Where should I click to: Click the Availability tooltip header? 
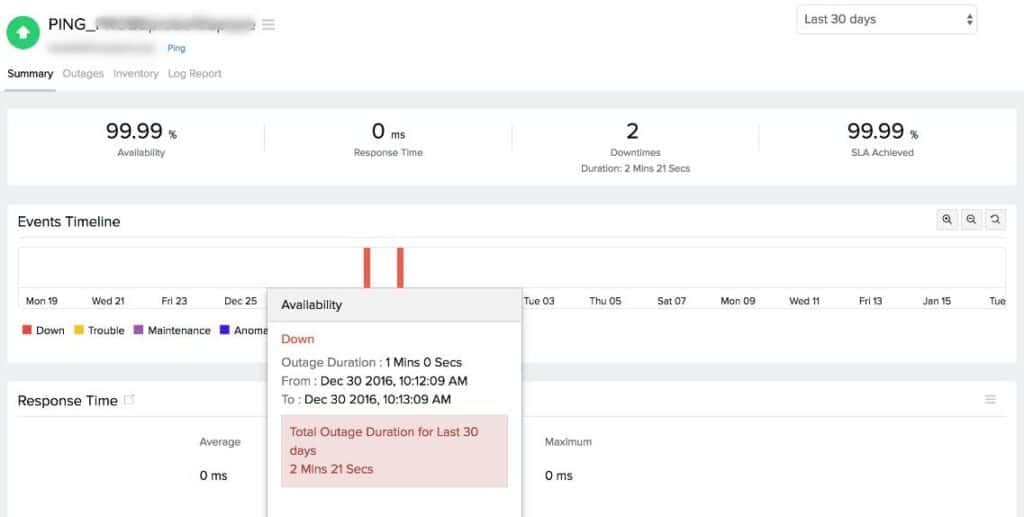(394, 305)
